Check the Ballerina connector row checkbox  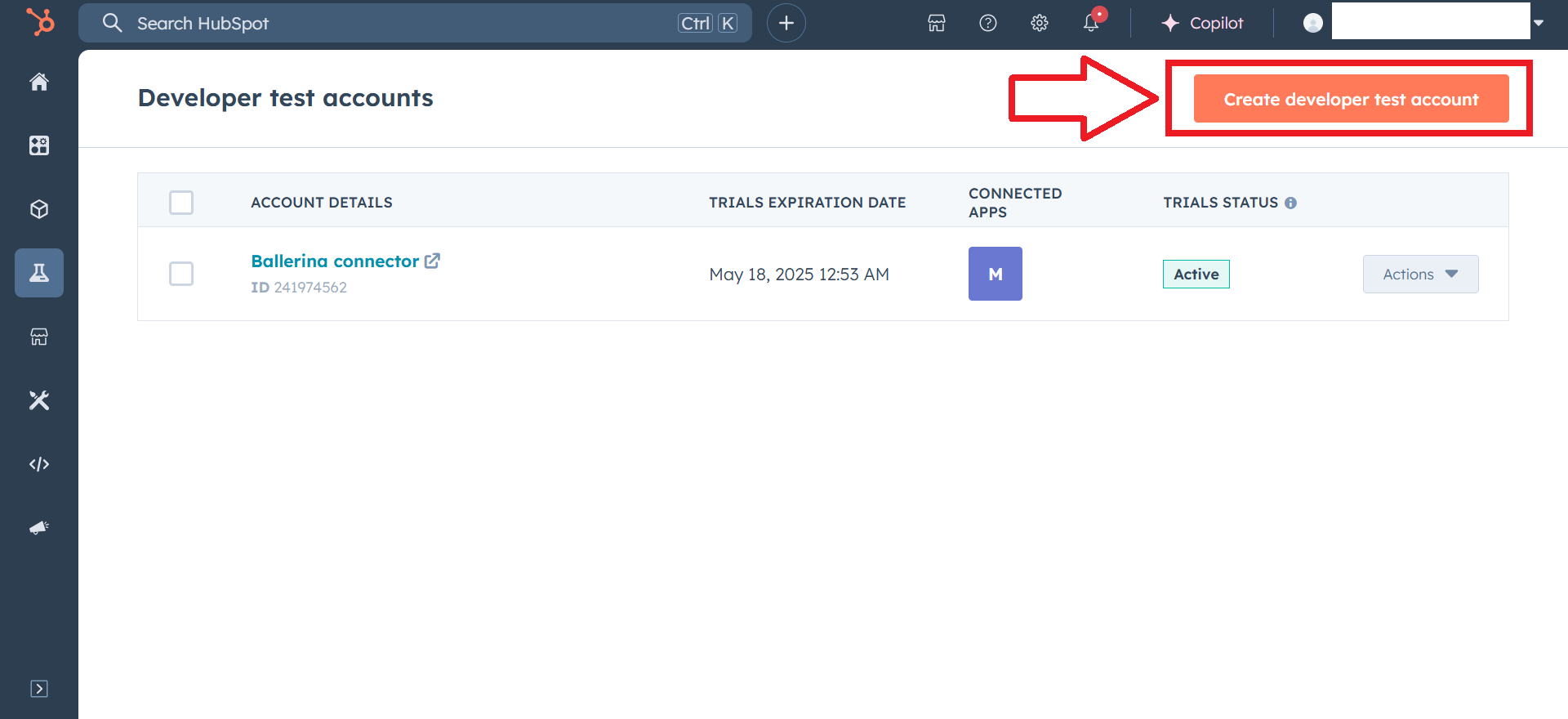[181, 274]
